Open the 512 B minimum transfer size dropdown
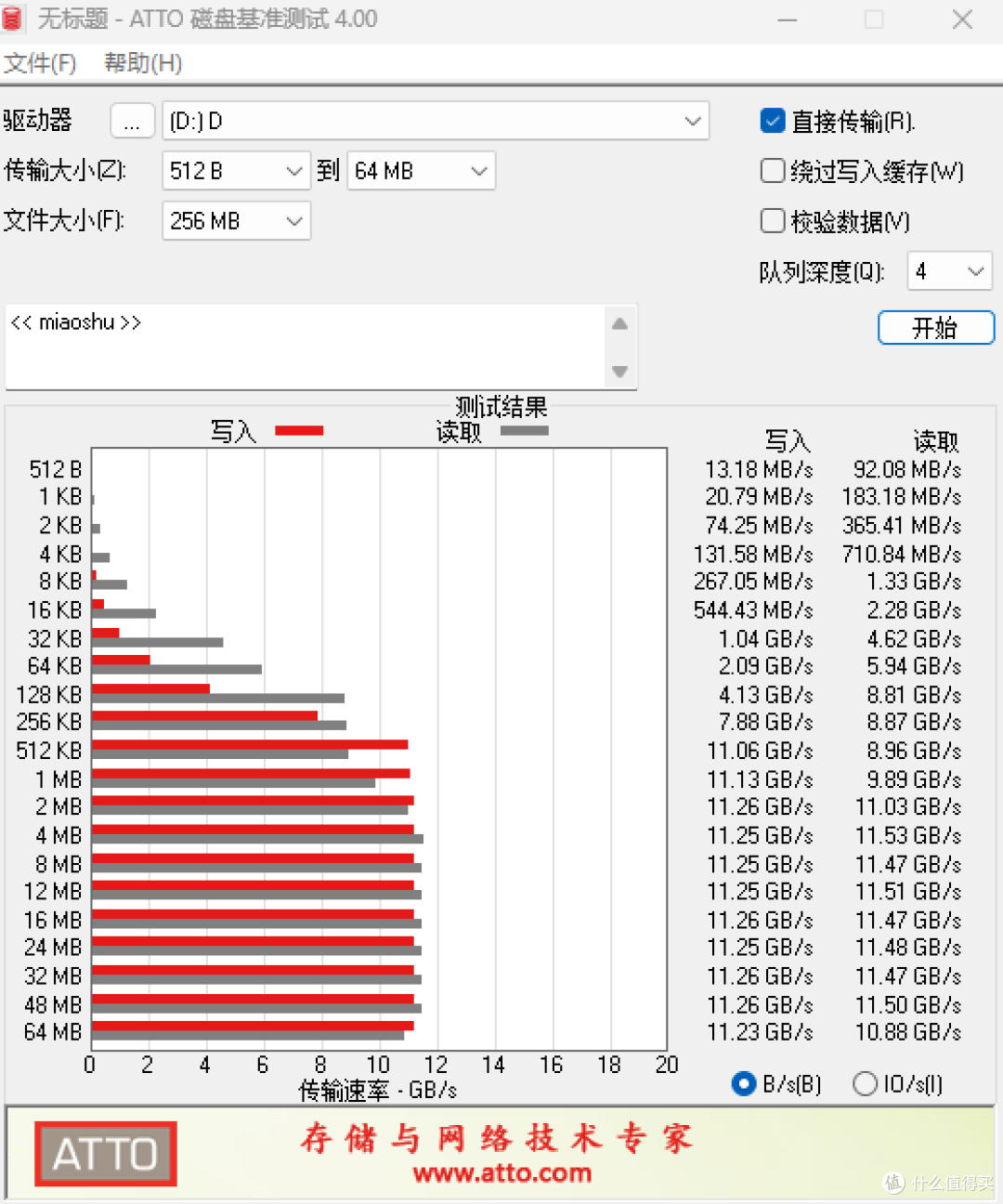This screenshot has height=1204, width=1003. (236, 171)
